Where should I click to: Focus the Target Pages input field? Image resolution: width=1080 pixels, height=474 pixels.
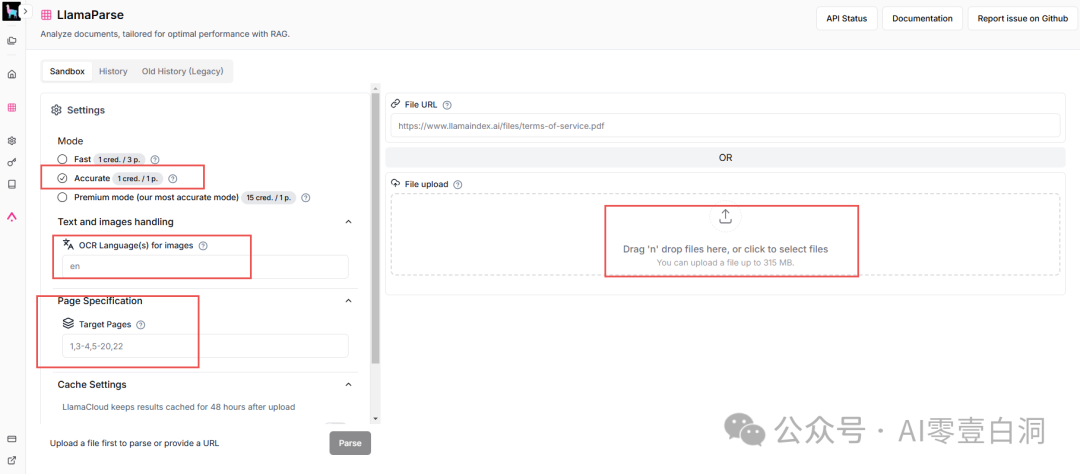(205, 346)
